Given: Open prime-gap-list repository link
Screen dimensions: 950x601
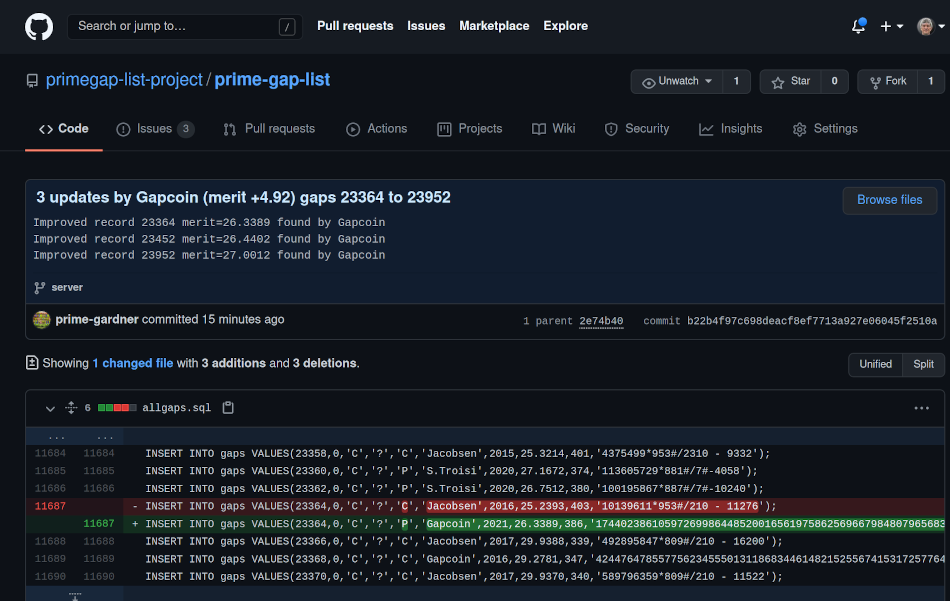Looking at the screenshot, I should [272, 80].
